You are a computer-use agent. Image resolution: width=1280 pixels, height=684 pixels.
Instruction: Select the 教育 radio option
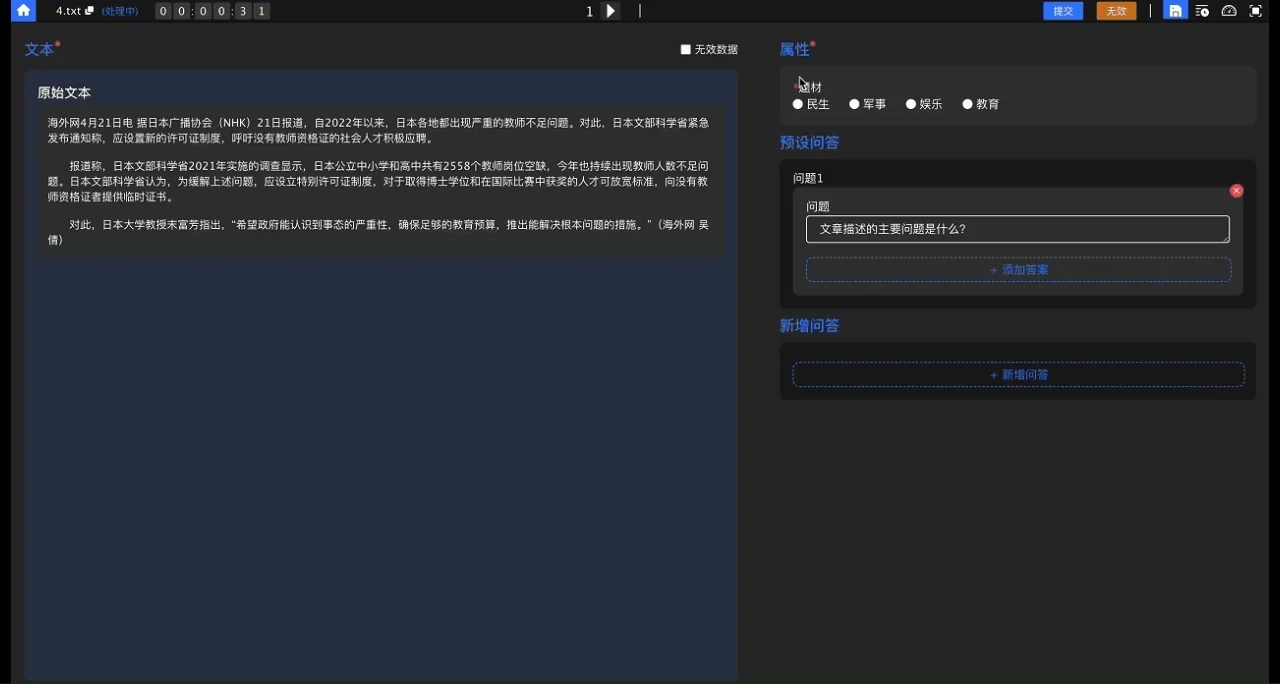(x=967, y=104)
